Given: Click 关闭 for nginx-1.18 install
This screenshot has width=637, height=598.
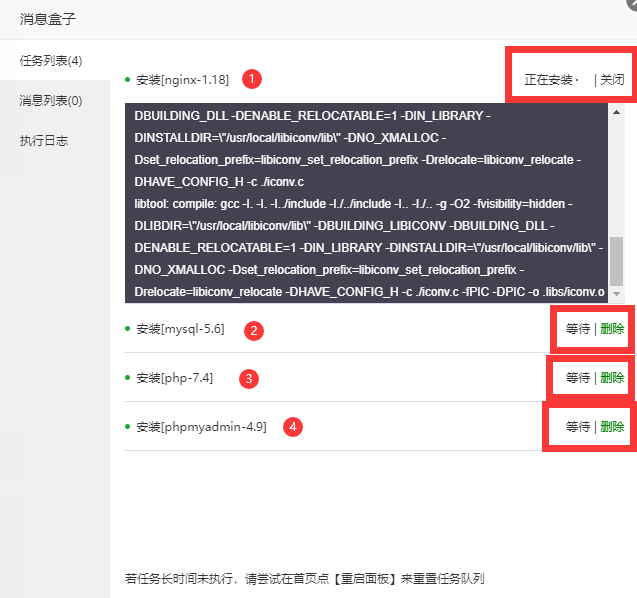Looking at the screenshot, I should tap(612, 79).
